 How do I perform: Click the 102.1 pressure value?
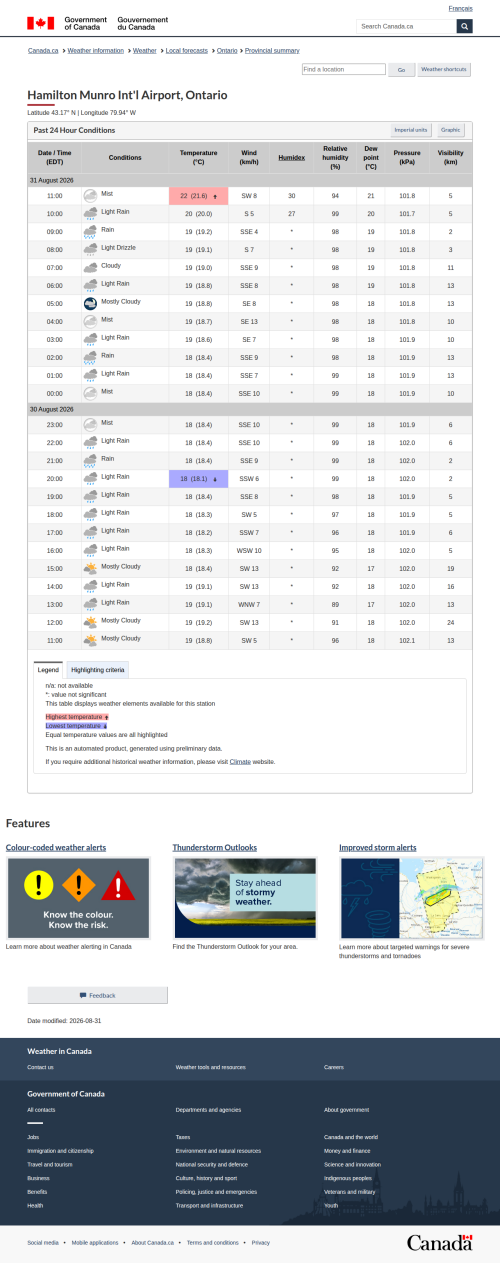[x=407, y=640]
